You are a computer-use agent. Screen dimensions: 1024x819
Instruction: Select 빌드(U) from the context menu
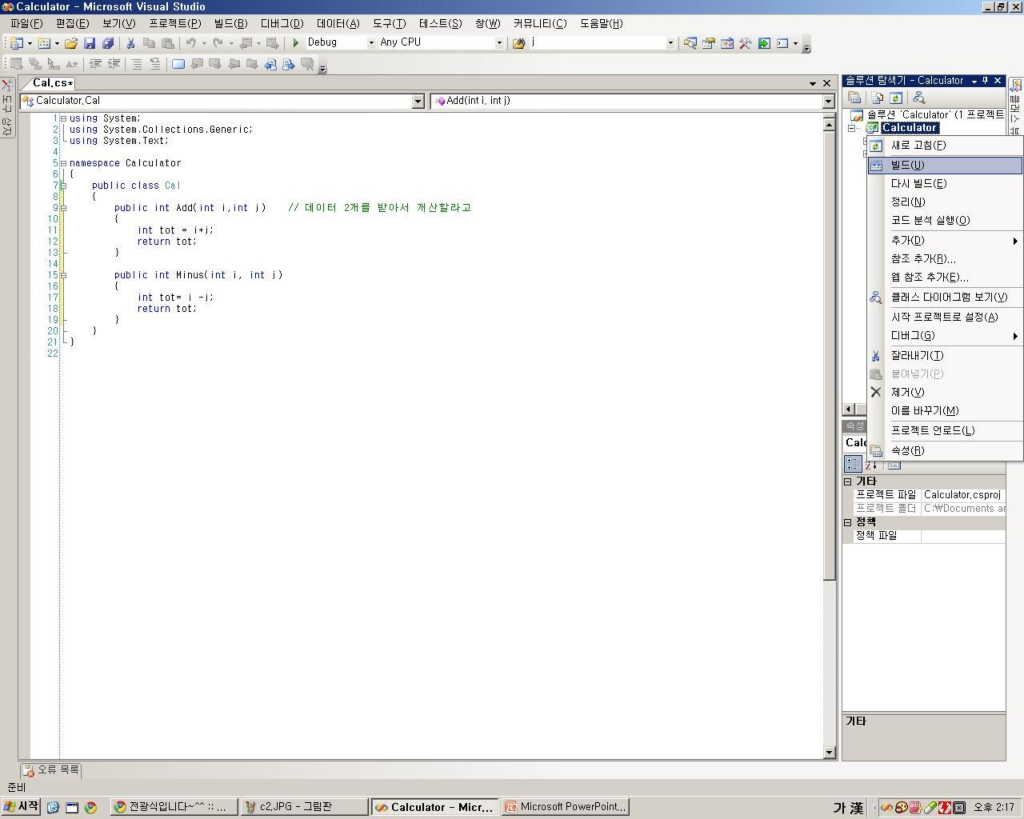click(944, 165)
